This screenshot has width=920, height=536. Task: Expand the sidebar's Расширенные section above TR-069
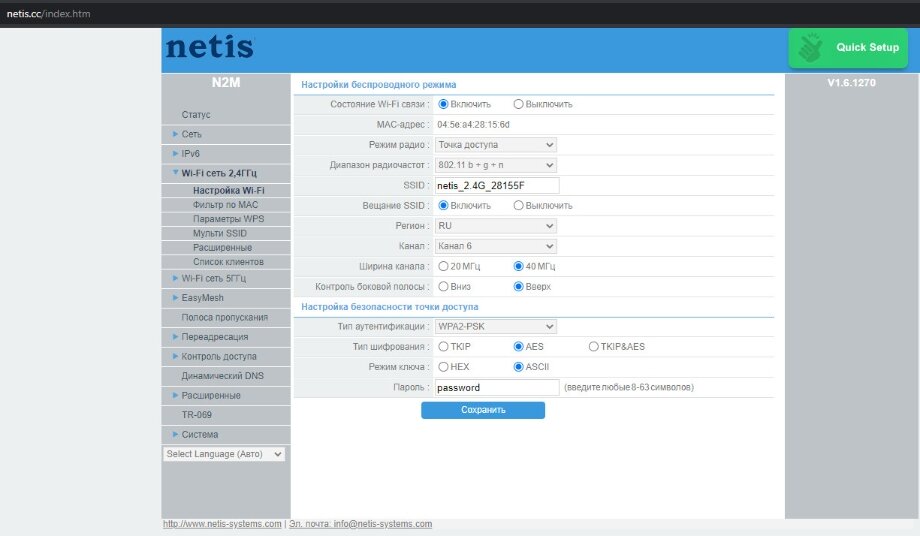coord(226,396)
